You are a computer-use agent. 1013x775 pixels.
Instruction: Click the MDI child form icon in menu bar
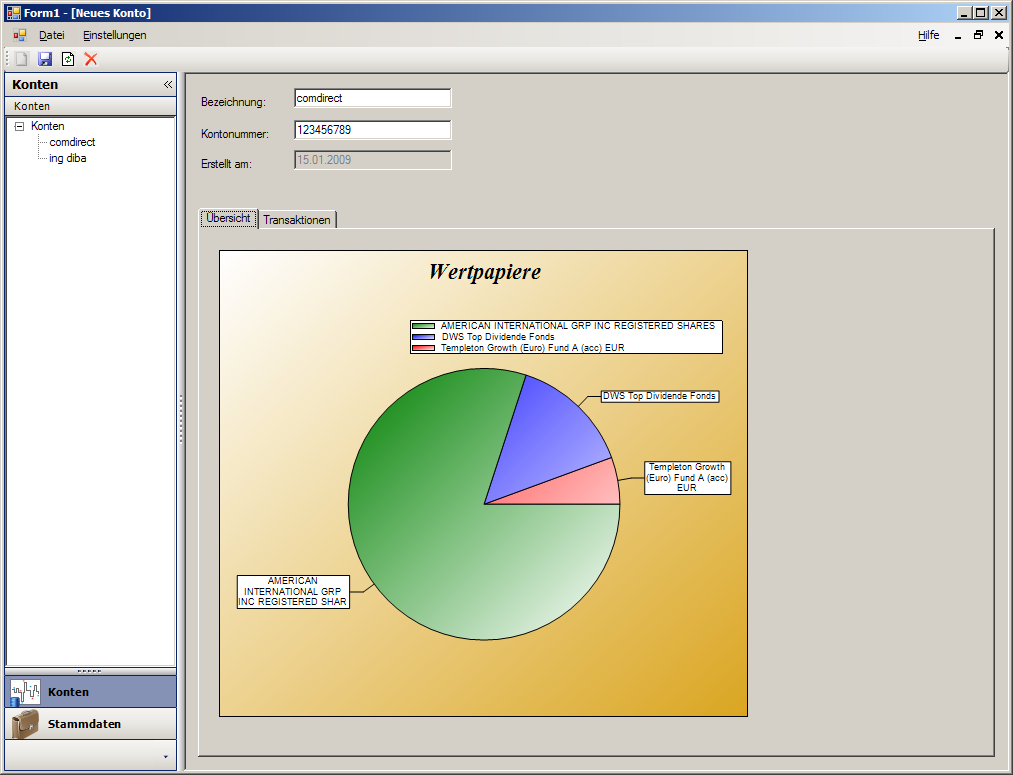click(20, 35)
